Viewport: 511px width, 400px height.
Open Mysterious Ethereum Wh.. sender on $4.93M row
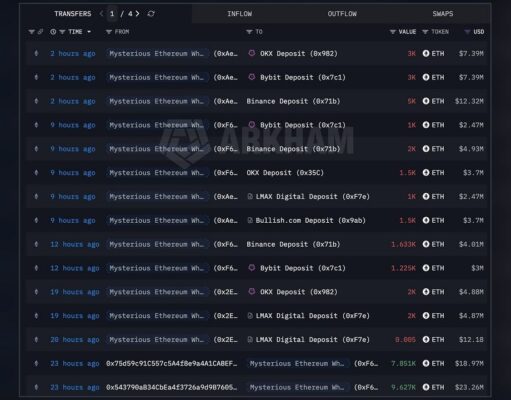[x=157, y=149]
